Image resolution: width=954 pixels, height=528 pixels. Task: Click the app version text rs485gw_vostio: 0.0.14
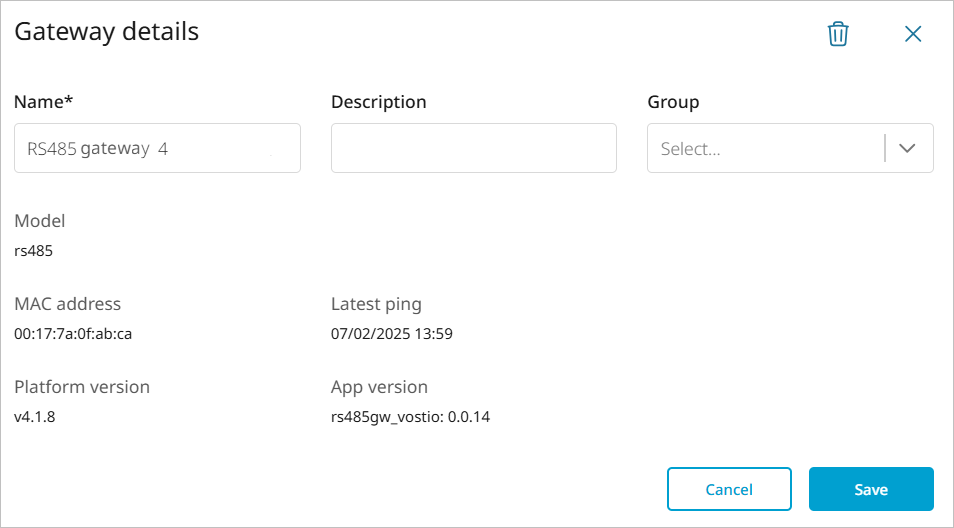(x=410, y=417)
